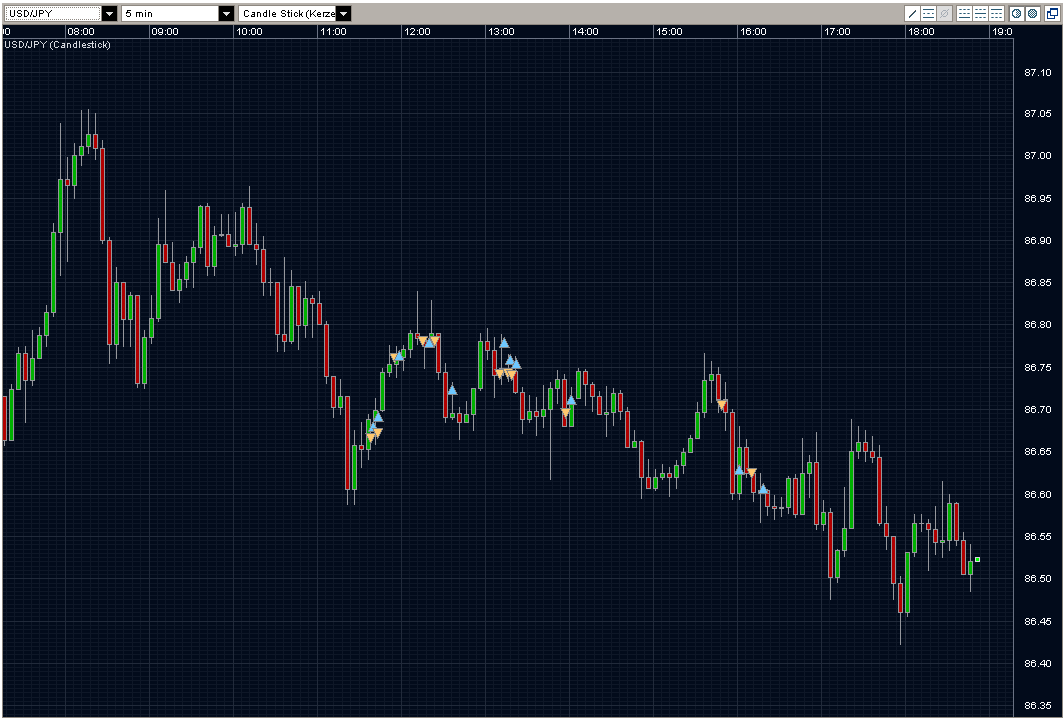Image resolution: width=1064 pixels, height=718 pixels.
Task: Click the 5 min interval field
Action: pos(170,14)
